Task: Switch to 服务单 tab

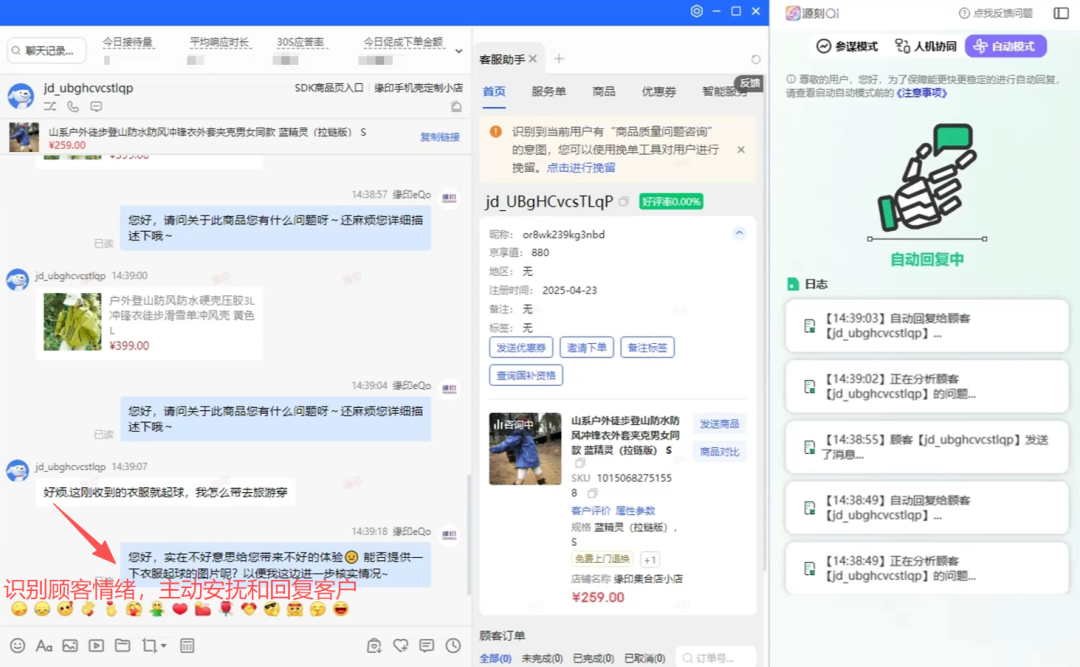Action: (548, 92)
